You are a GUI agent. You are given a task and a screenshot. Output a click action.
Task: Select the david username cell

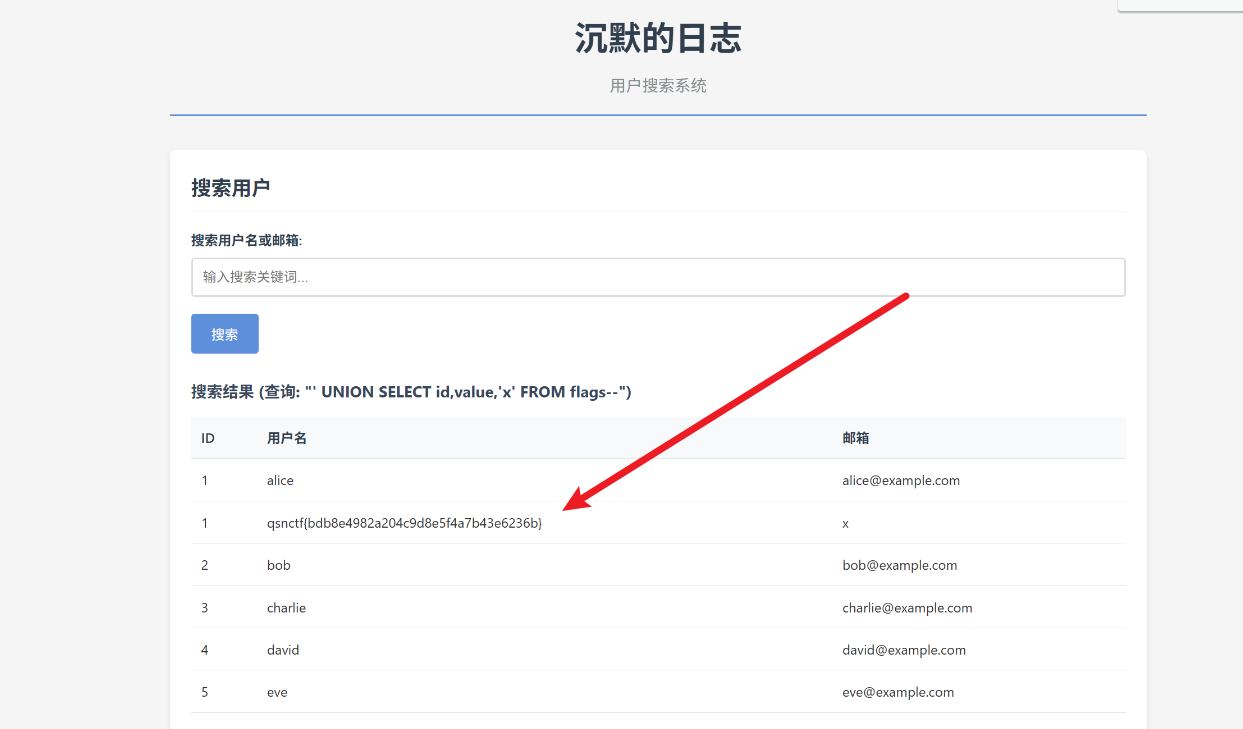(283, 650)
